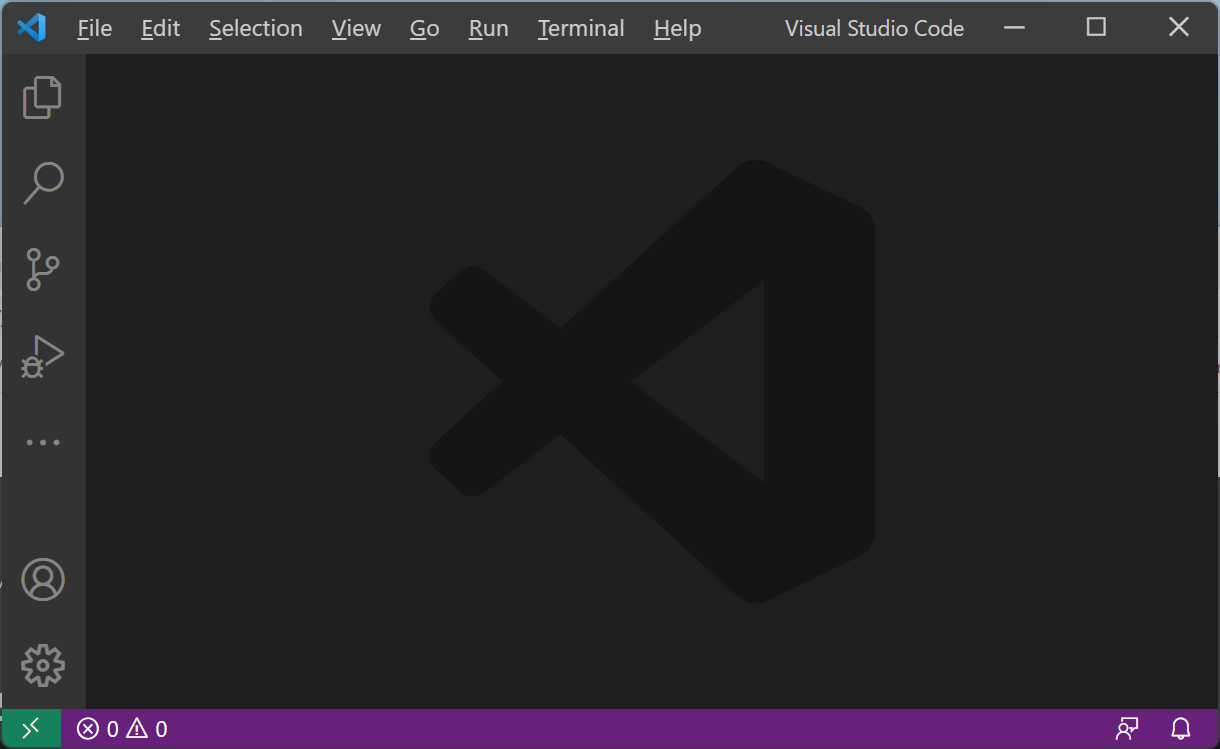
Task: Maximize the Visual Studio Code window
Action: pyautogui.click(x=1097, y=28)
